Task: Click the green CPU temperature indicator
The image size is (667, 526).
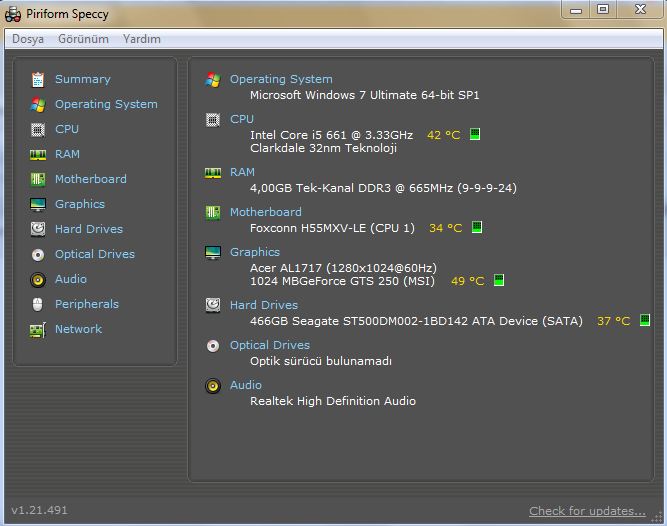Action: (475, 134)
